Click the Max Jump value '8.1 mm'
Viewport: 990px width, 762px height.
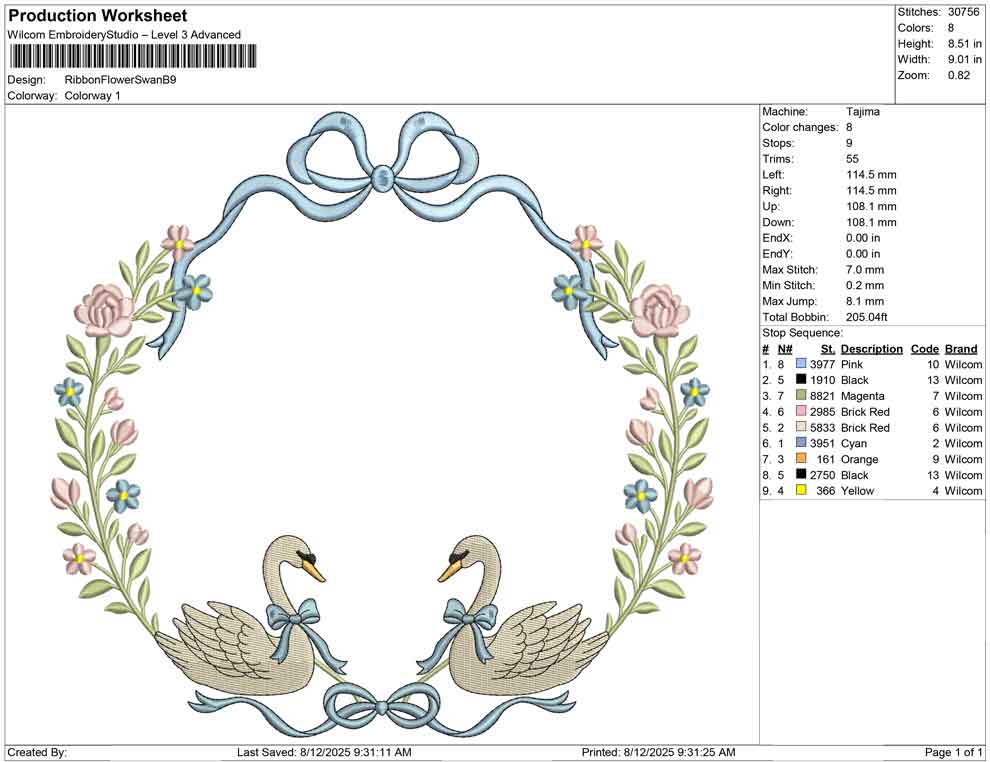tap(865, 301)
